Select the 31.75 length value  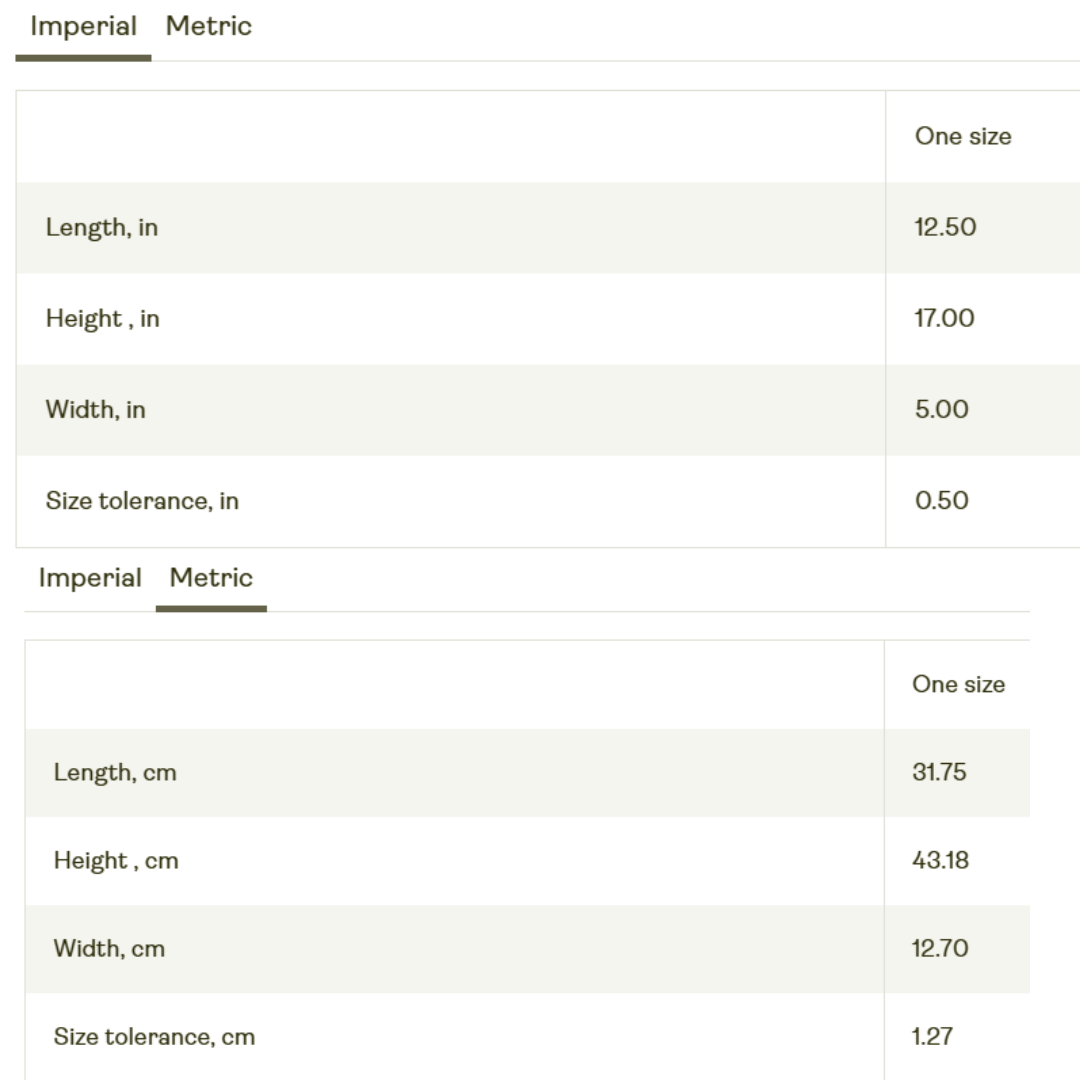point(939,772)
